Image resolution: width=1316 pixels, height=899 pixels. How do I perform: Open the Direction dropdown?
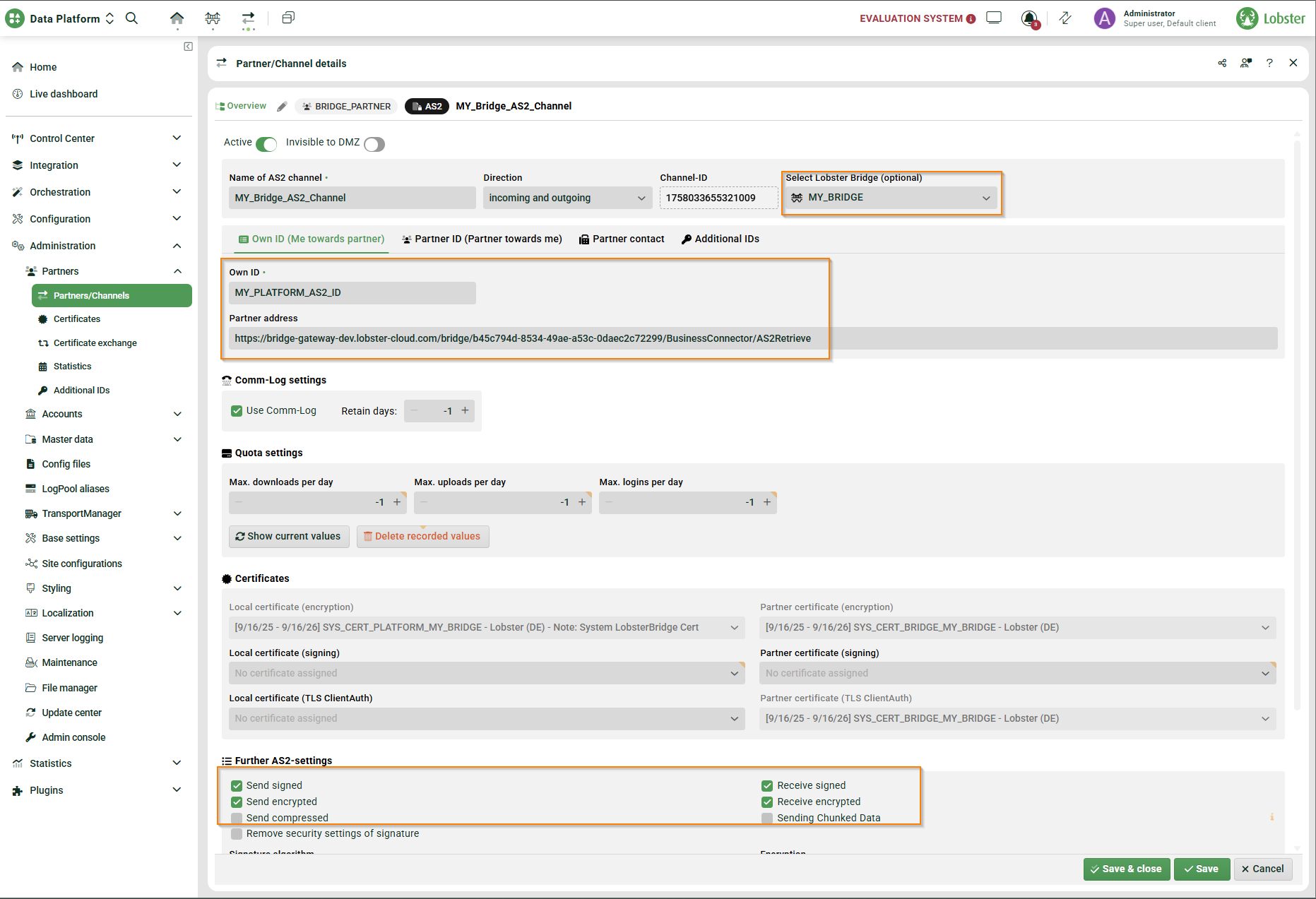pos(567,198)
